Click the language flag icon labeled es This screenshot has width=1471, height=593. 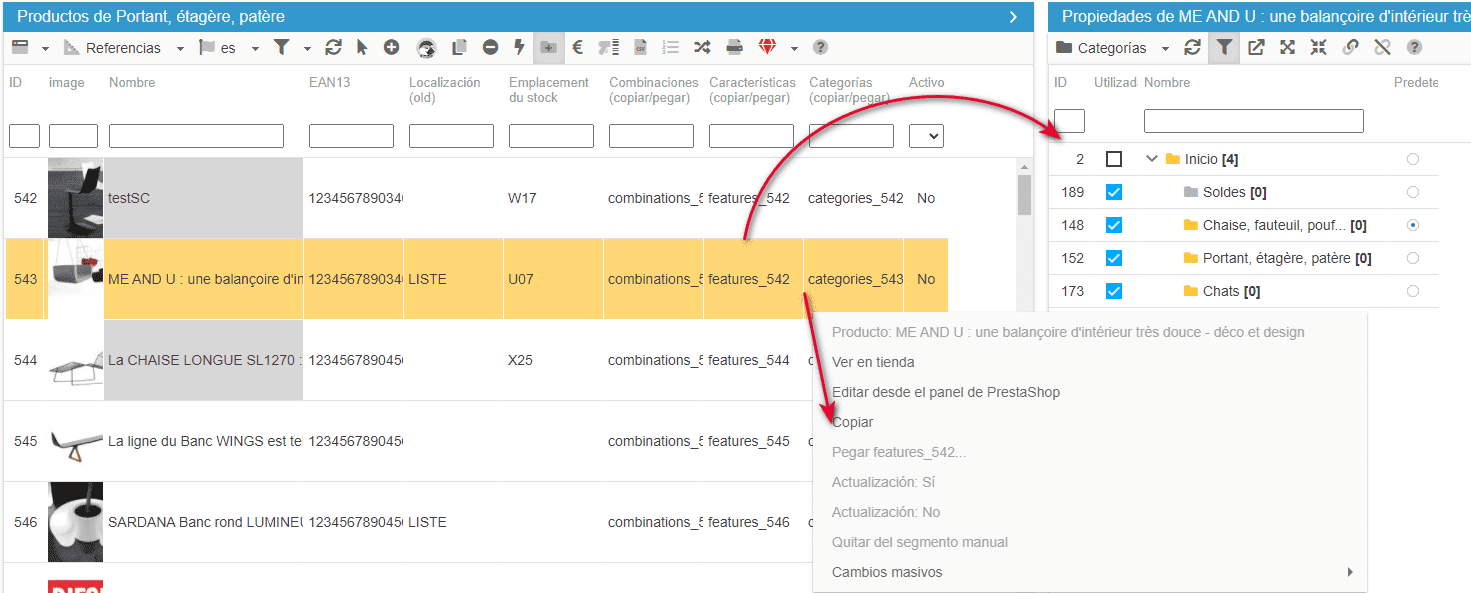tap(207, 47)
